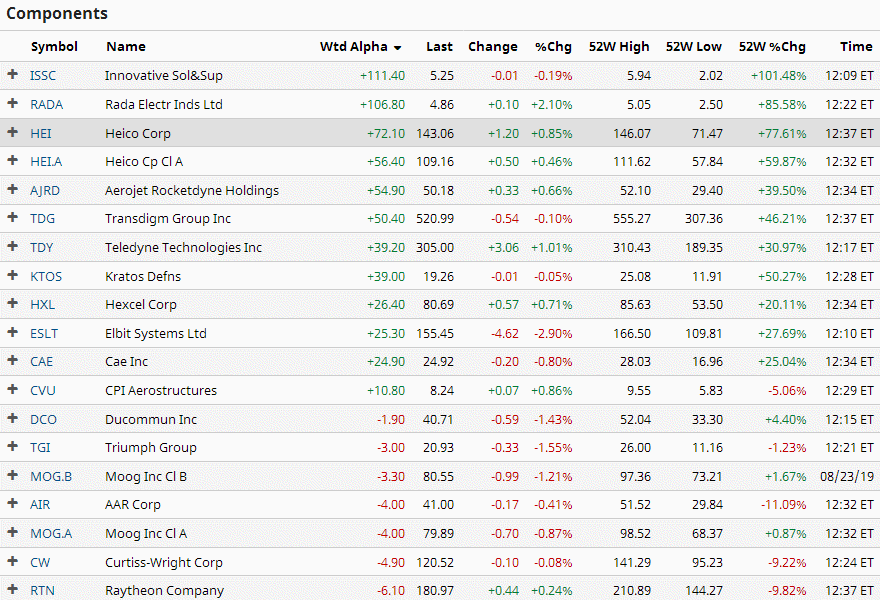Open the MOG.B symbol link

click(x=51, y=477)
